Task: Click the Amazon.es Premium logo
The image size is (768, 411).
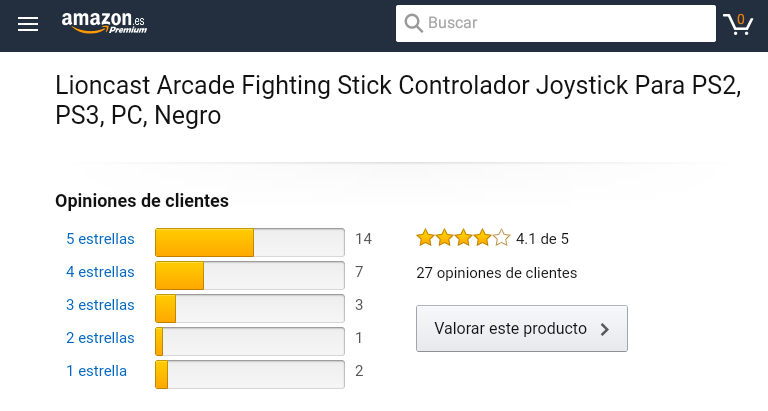Action: (104, 23)
